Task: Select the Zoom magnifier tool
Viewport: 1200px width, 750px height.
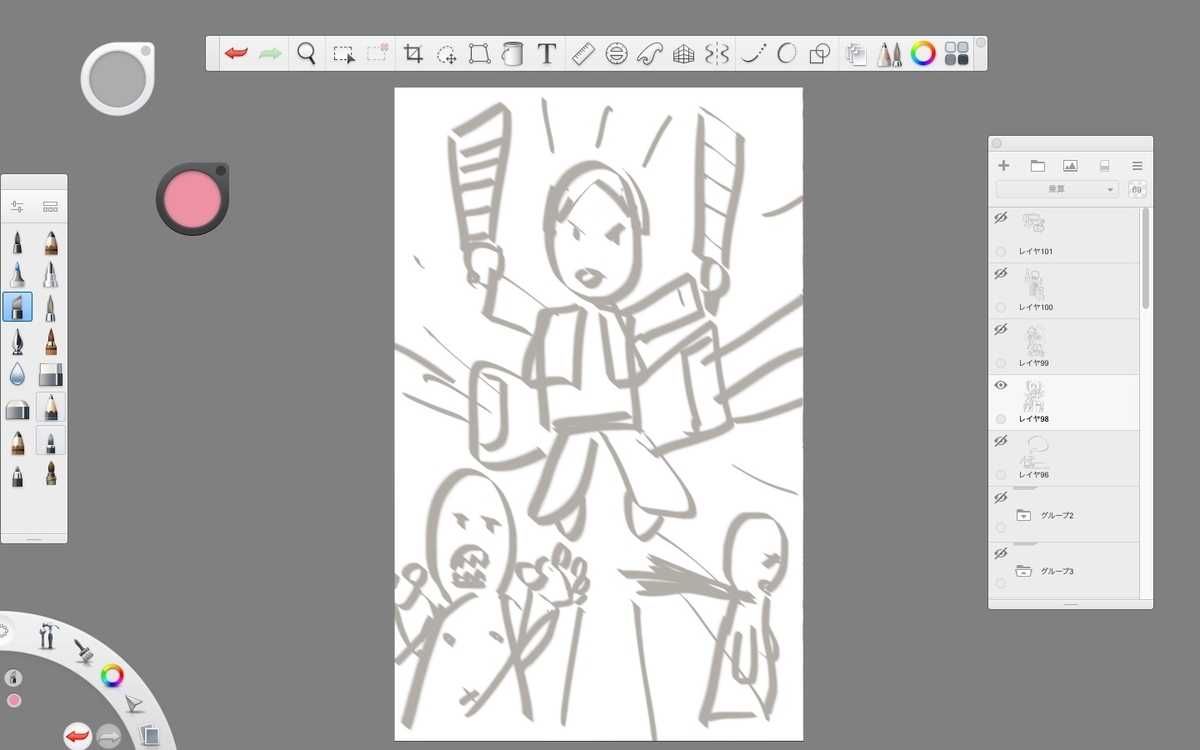Action: [x=307, y=53]
